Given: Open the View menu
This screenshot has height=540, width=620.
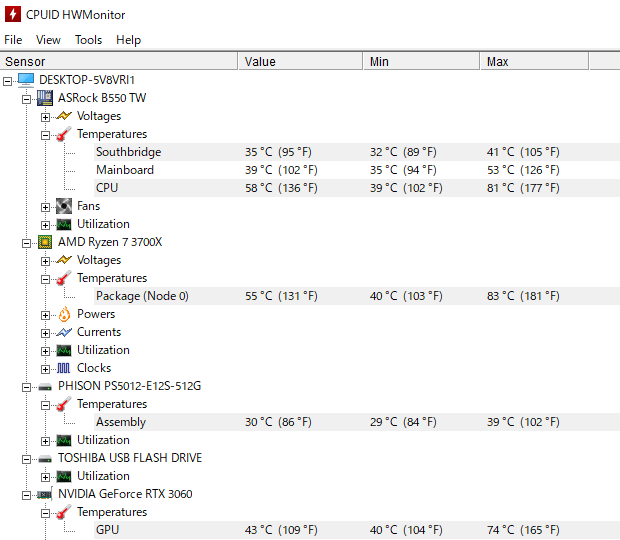Looking at the screenshot, I should [x=48, y=40].
